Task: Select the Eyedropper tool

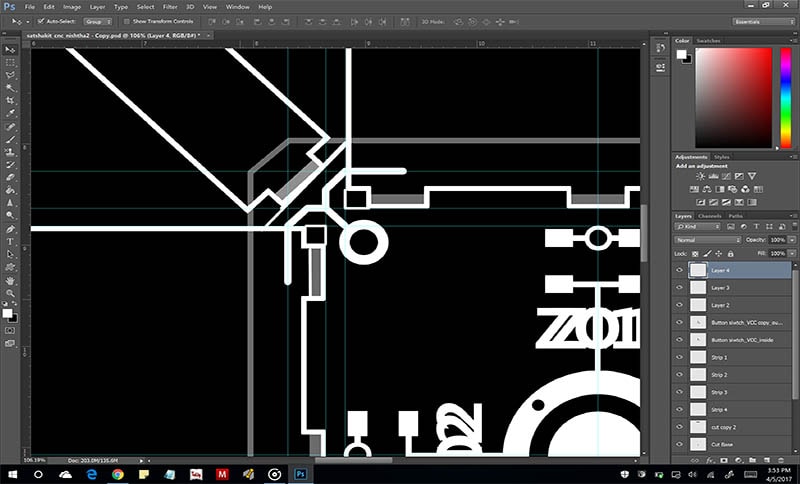Action: click(x=10, y=113)
